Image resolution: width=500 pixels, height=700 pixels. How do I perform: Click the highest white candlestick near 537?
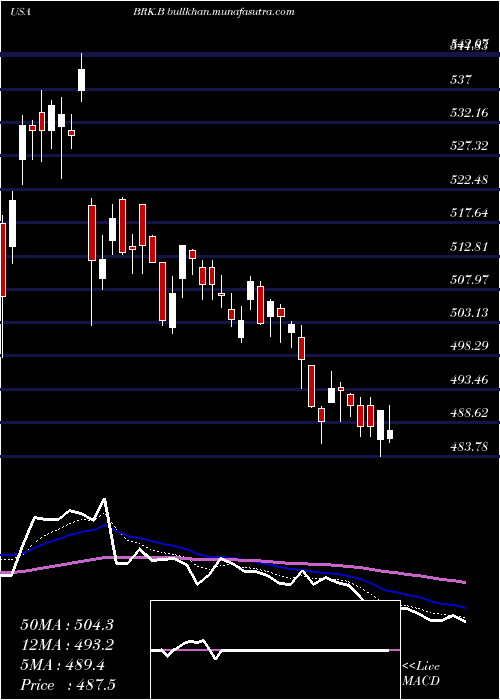point(81,80)
